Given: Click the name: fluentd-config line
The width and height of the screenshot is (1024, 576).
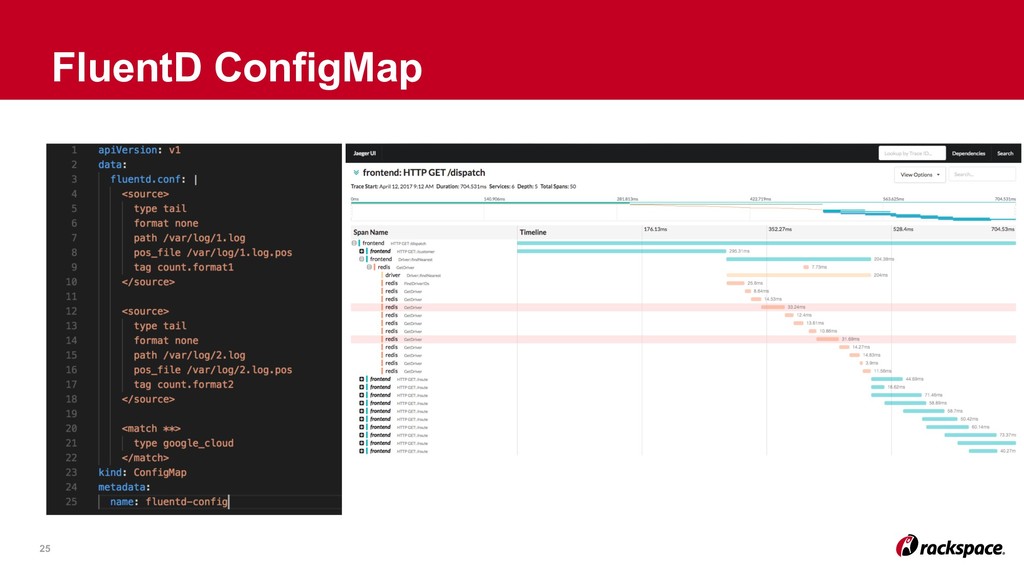Looking at the screenshot, I should pyautogui.click(x=169, y=502).
